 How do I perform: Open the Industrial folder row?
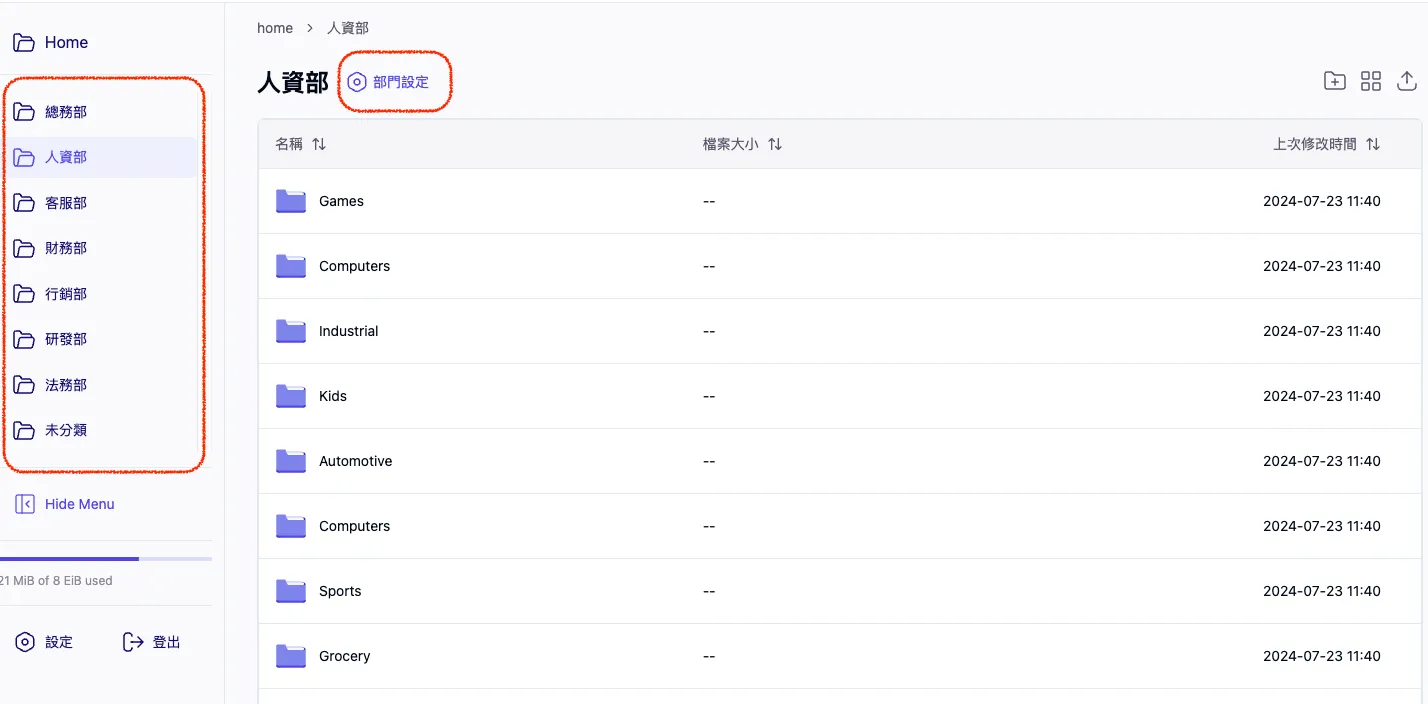(348, 331)
